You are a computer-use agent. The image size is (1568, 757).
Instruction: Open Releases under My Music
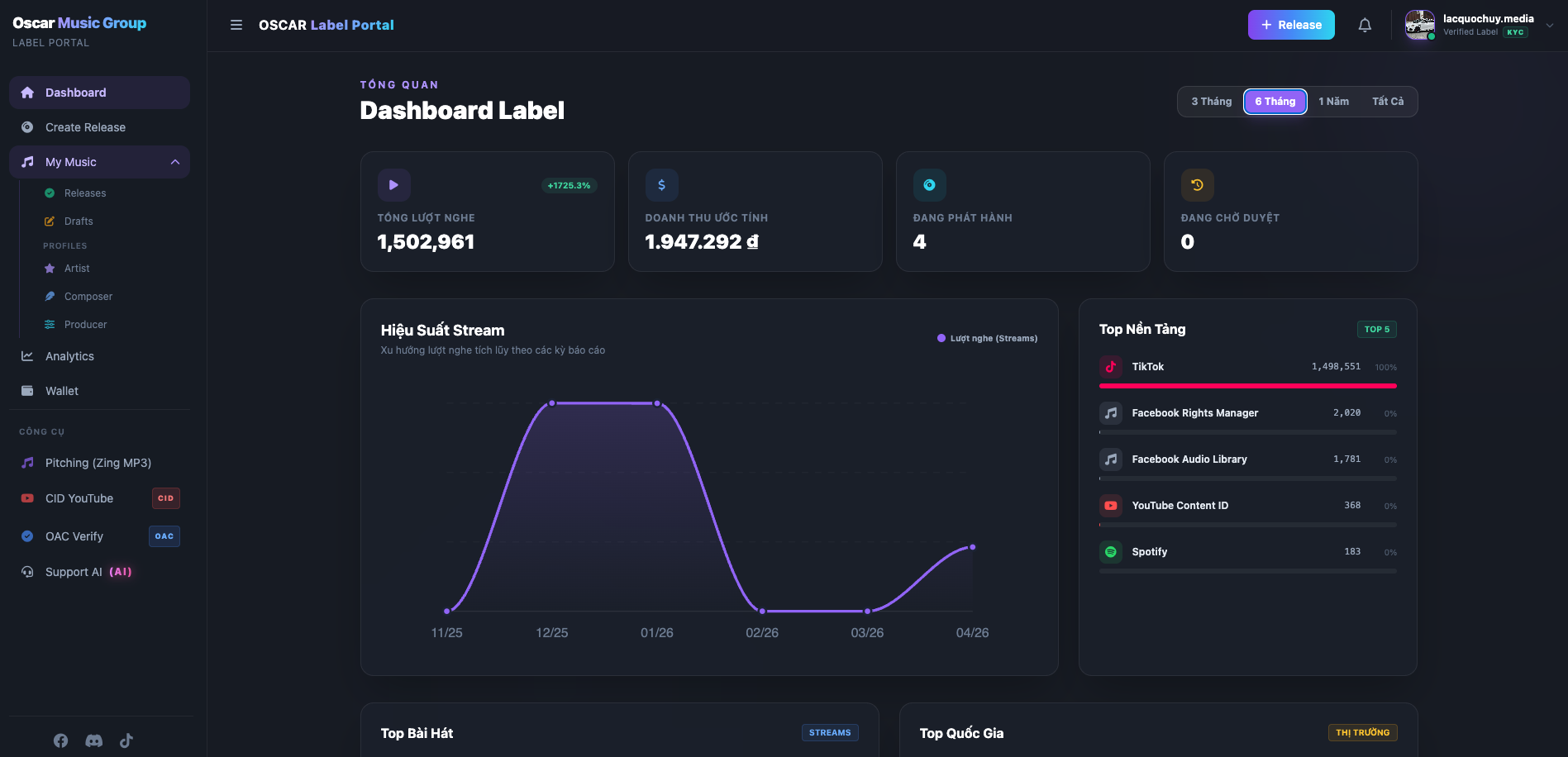point(85,193)
